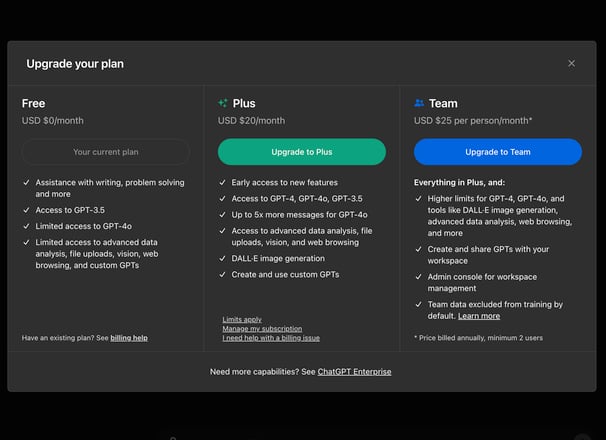Click checkmark beside Limited access to advanced data
The height and width of the screenshot is (440, 606).
click(x=26, y=242)
